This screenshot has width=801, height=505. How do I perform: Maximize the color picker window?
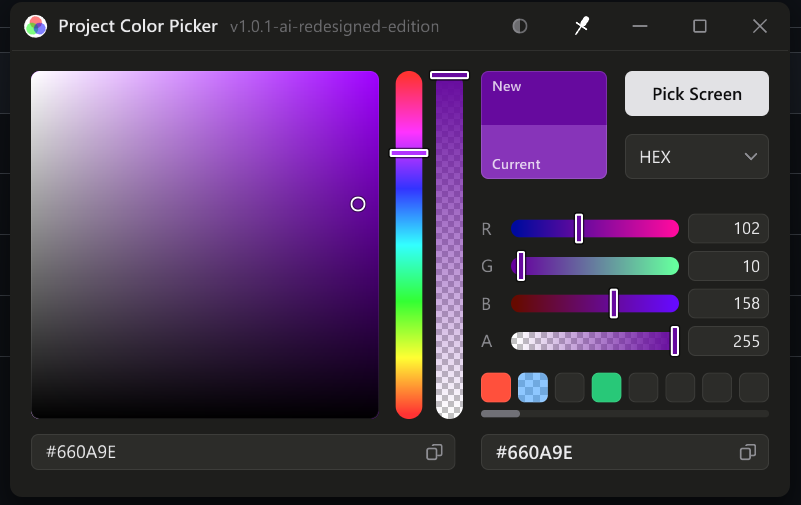pyautogui.click(x=699, y=26)
